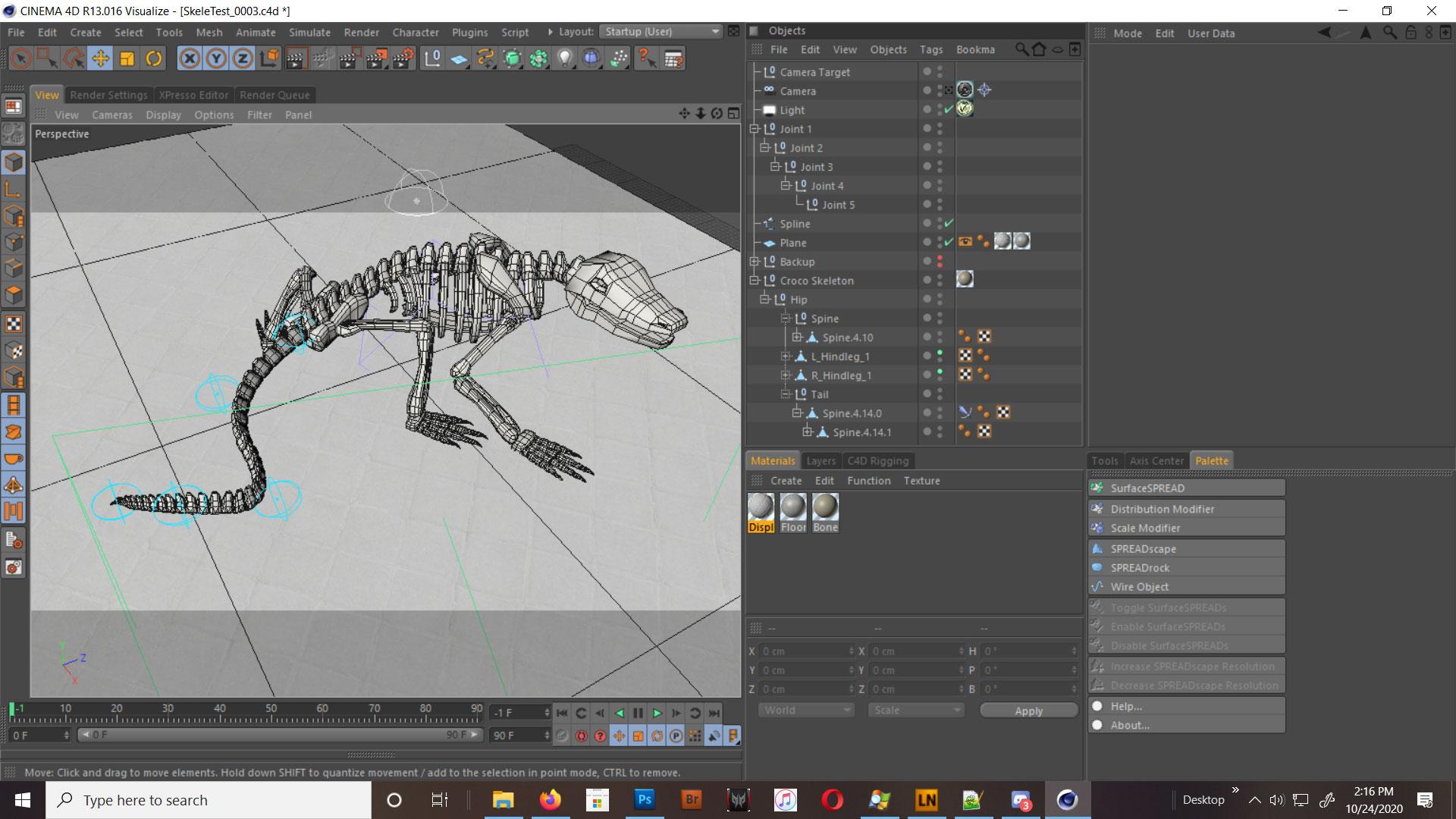Screen dimensions: 1456x819
Task: Click frame 50 on the timeline
Action: point(271,713)
